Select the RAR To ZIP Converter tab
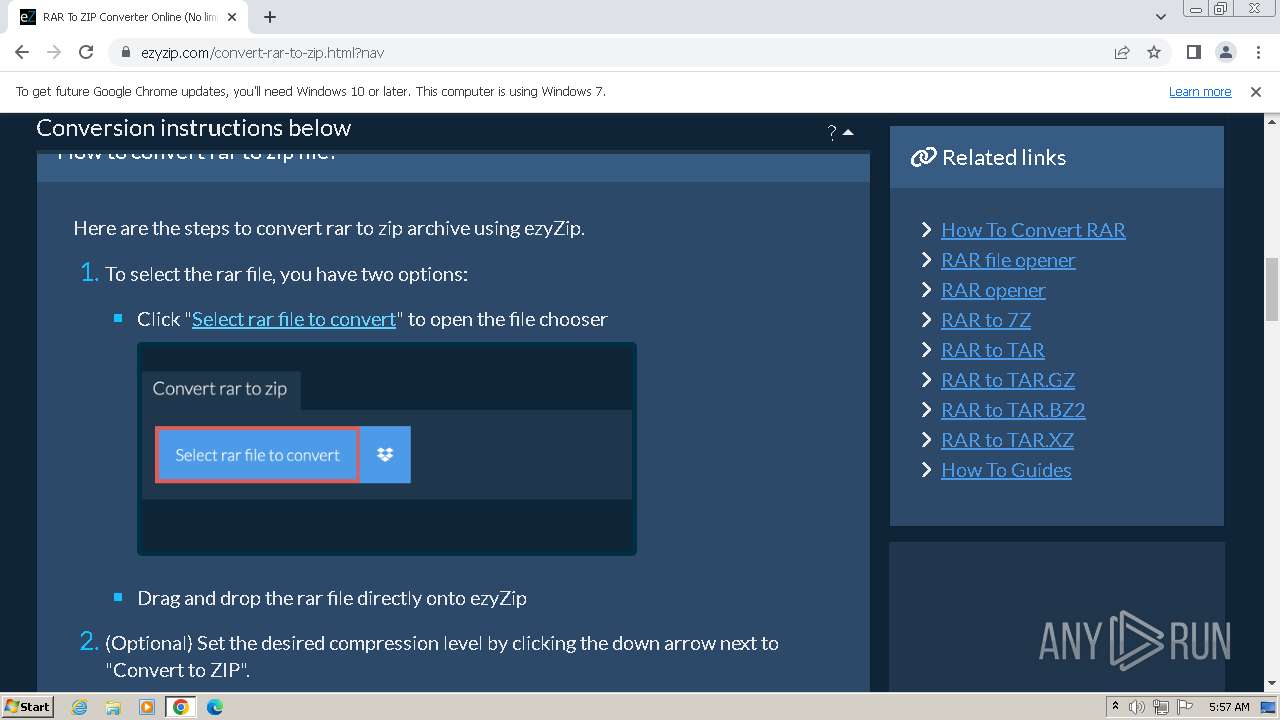 130,17
